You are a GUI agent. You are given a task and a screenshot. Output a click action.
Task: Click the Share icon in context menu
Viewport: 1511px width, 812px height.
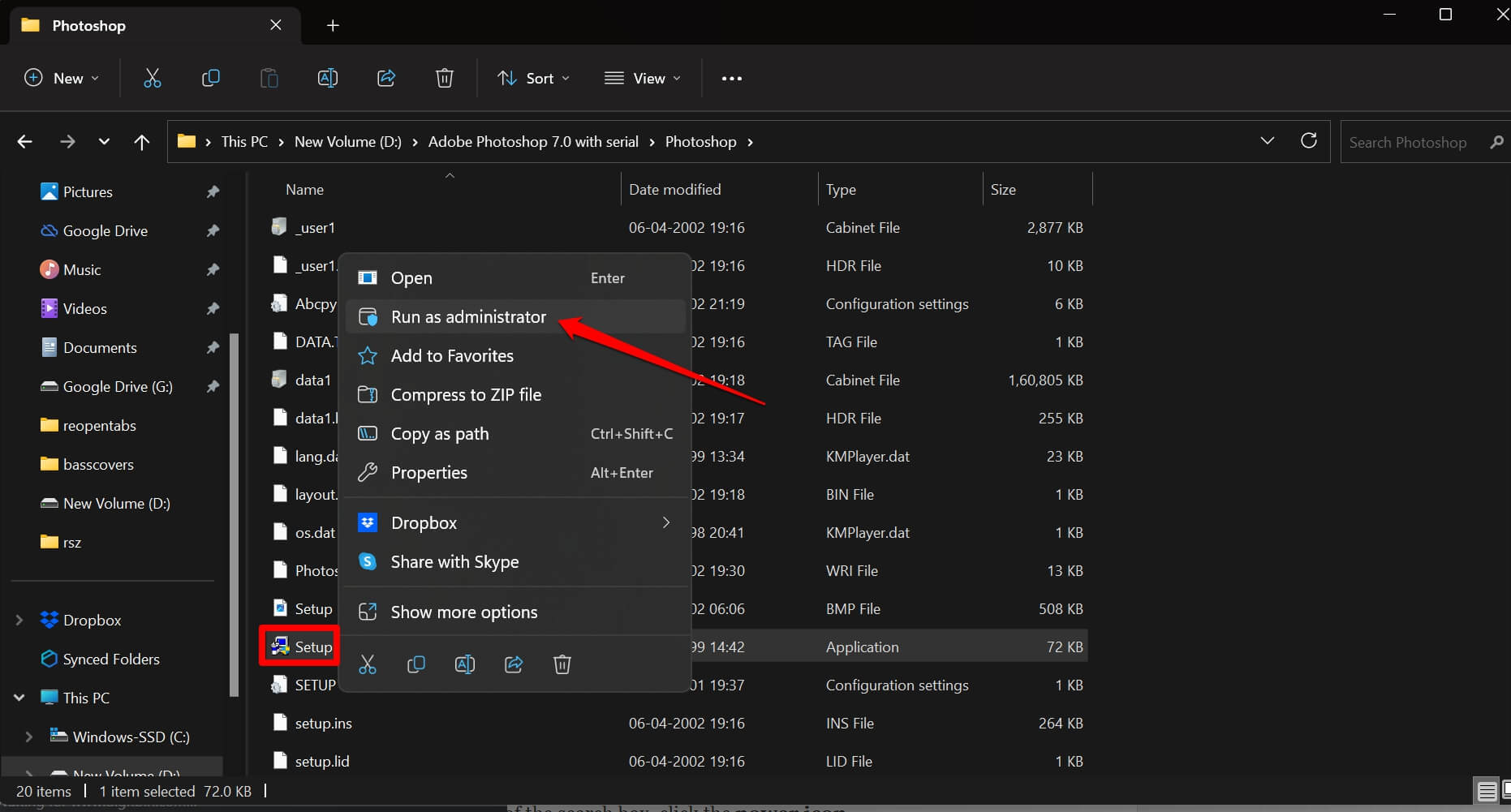tap(514, 664)
